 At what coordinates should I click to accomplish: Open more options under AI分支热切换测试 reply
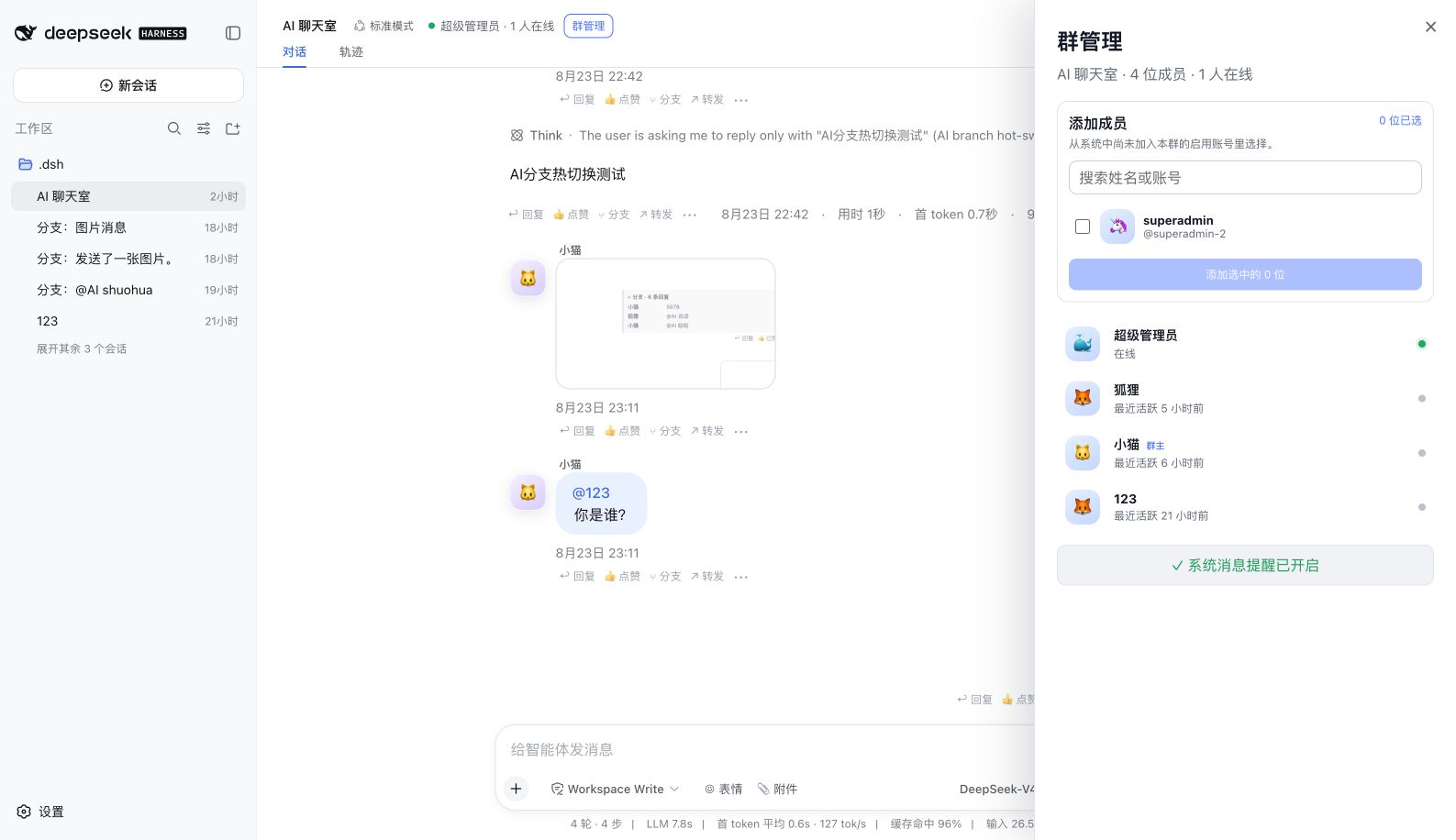pos(690,215)
